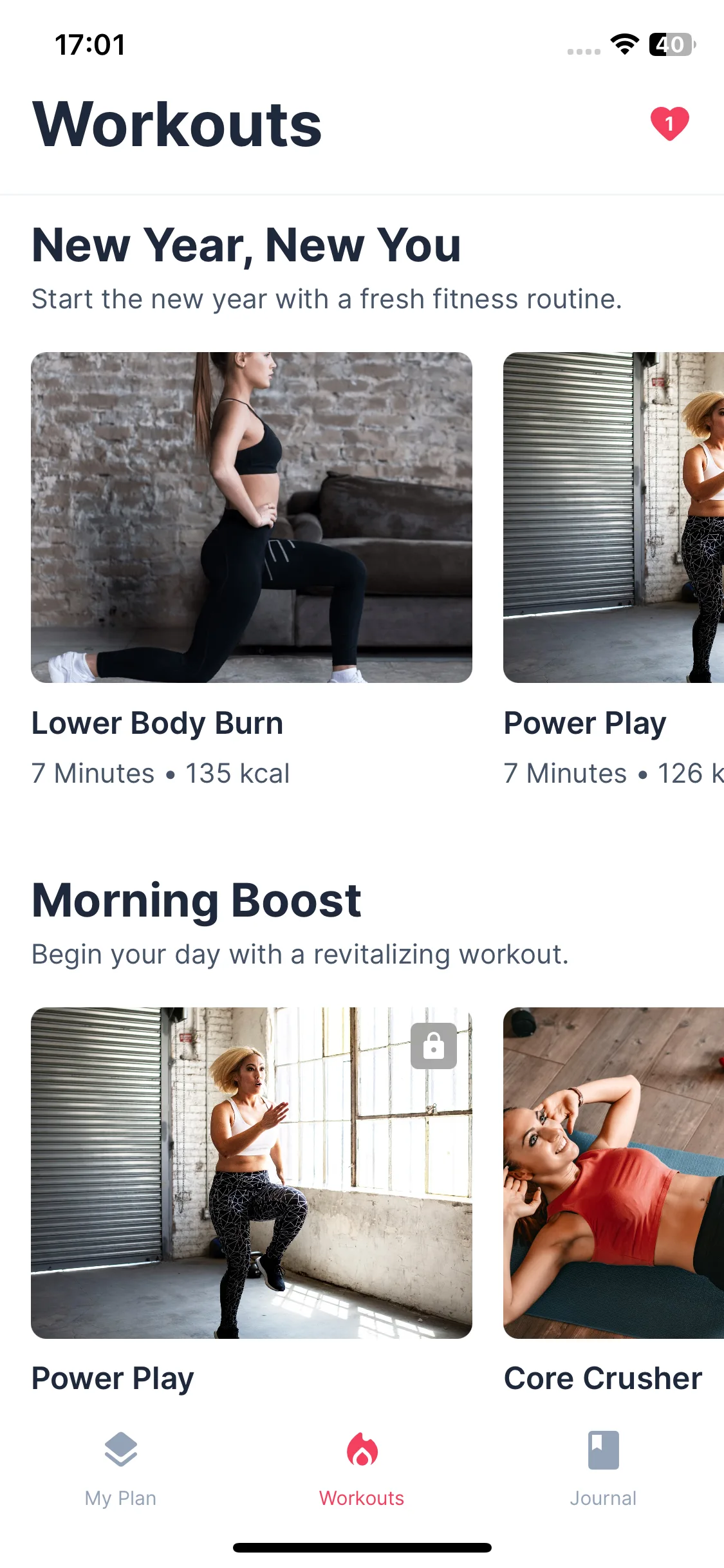Viewport: 724px width, 1568px height.
Task: Open the Core Crusher workout image
Action: tap(613, 1173)
